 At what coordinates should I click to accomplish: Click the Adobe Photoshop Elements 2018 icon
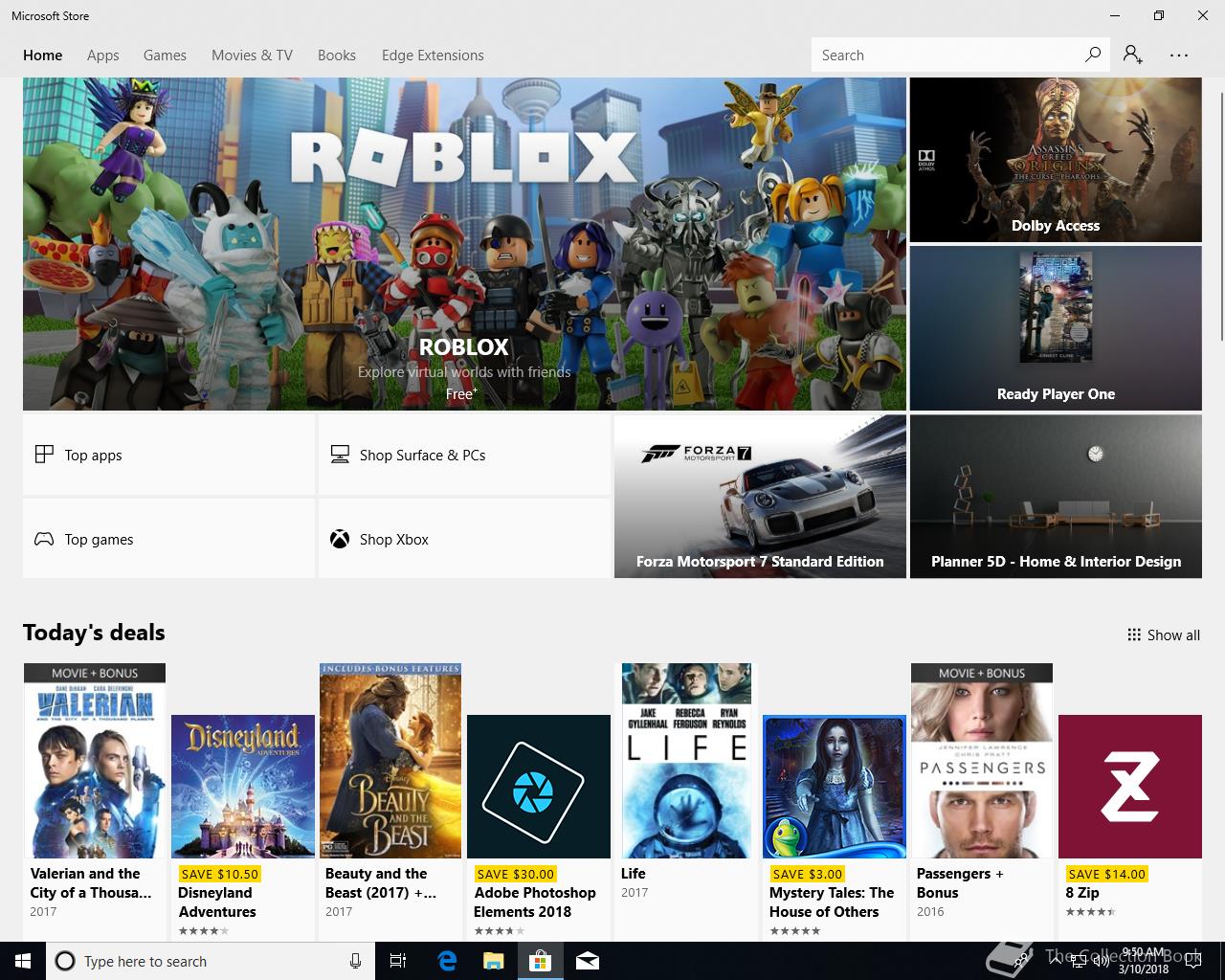pos(539,787)
